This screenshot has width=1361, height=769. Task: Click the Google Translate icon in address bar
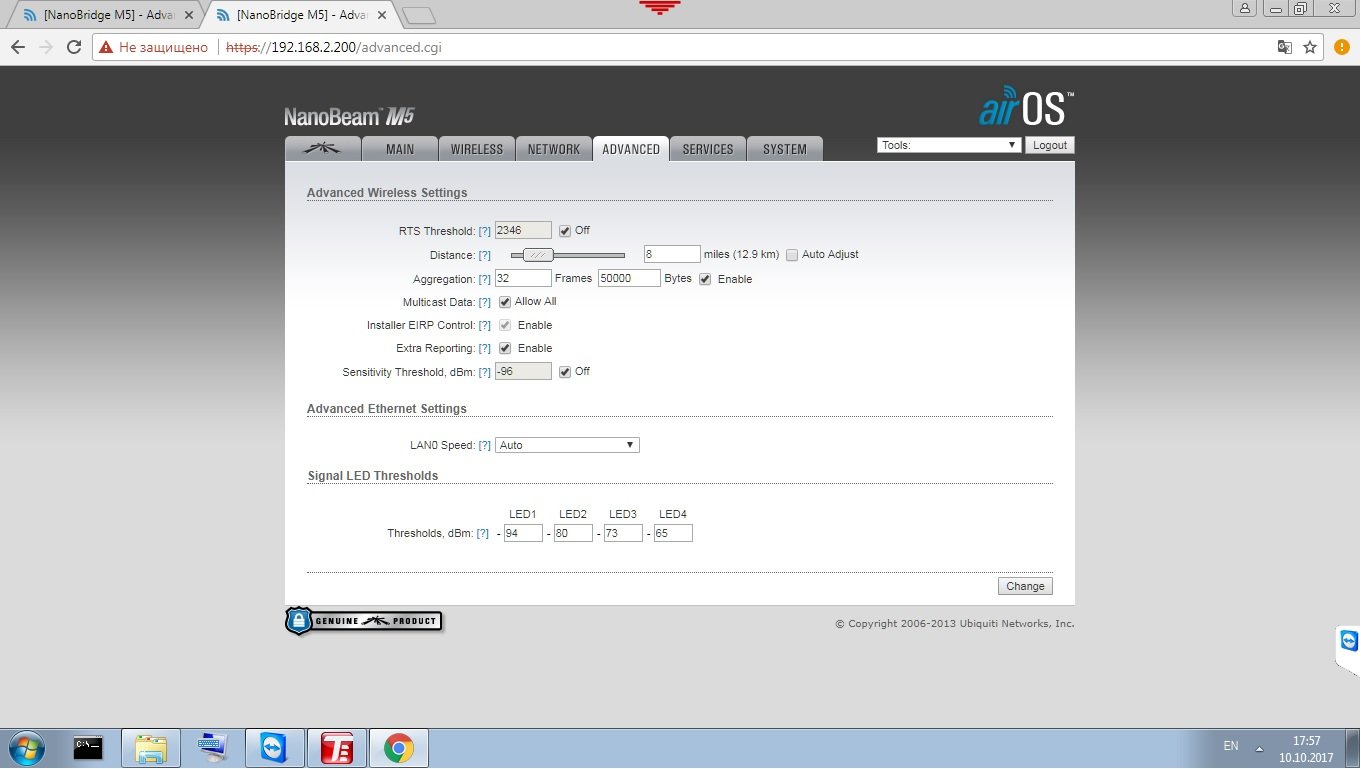[x=1285, y=47]
